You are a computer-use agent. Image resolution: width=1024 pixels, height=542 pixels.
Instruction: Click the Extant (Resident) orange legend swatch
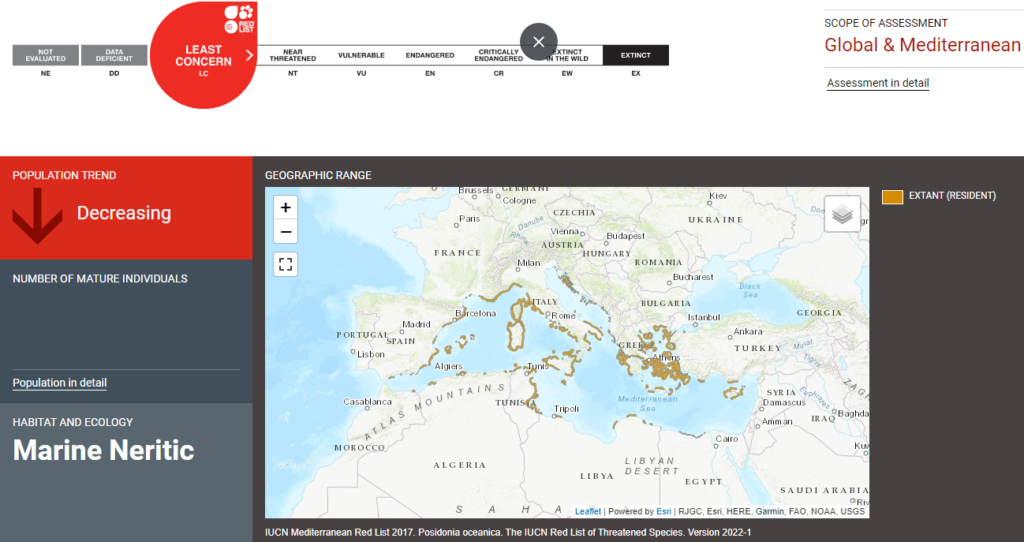click(x=892, y=197)
